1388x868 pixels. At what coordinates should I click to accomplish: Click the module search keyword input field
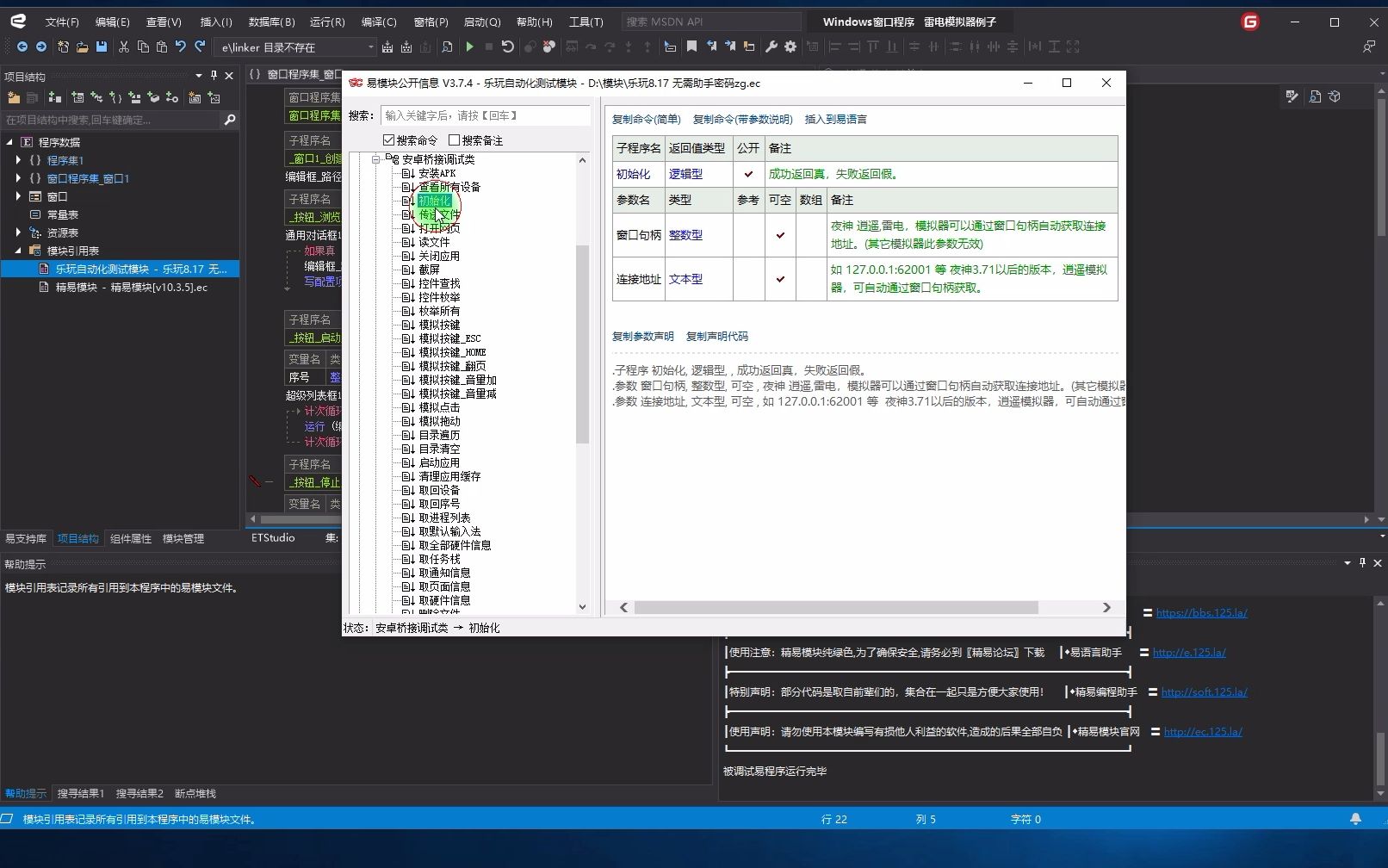pyautogui.click(x=486, y=115)
